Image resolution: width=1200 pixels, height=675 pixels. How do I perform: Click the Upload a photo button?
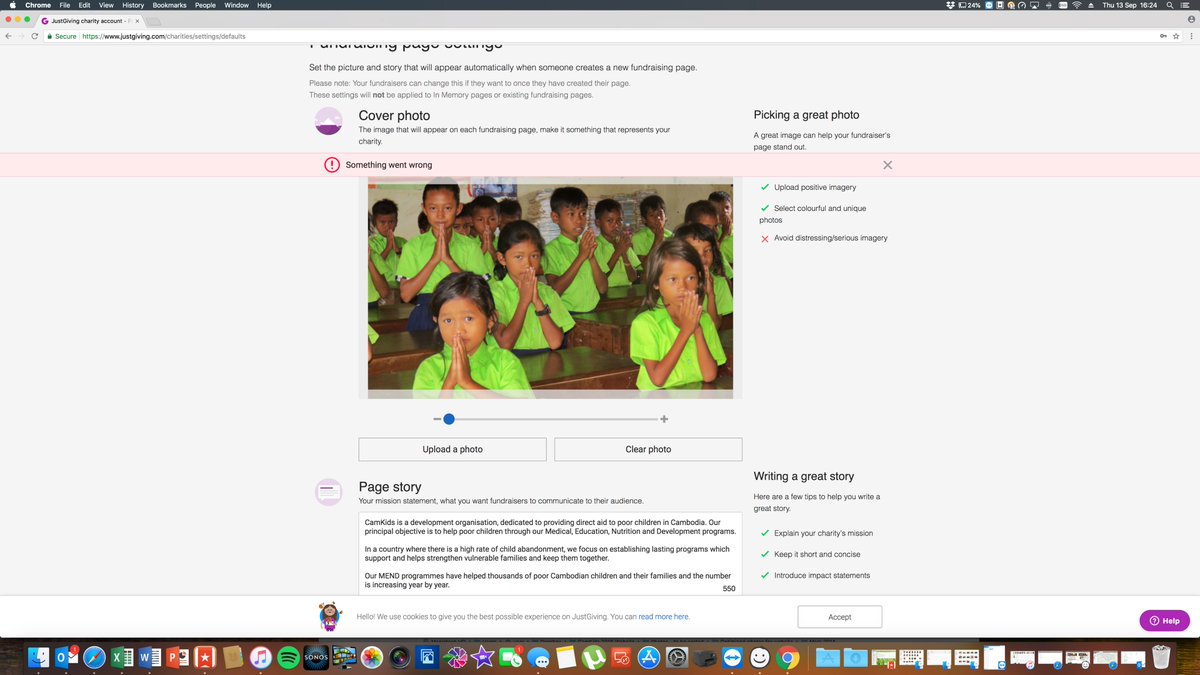[452, 449]
